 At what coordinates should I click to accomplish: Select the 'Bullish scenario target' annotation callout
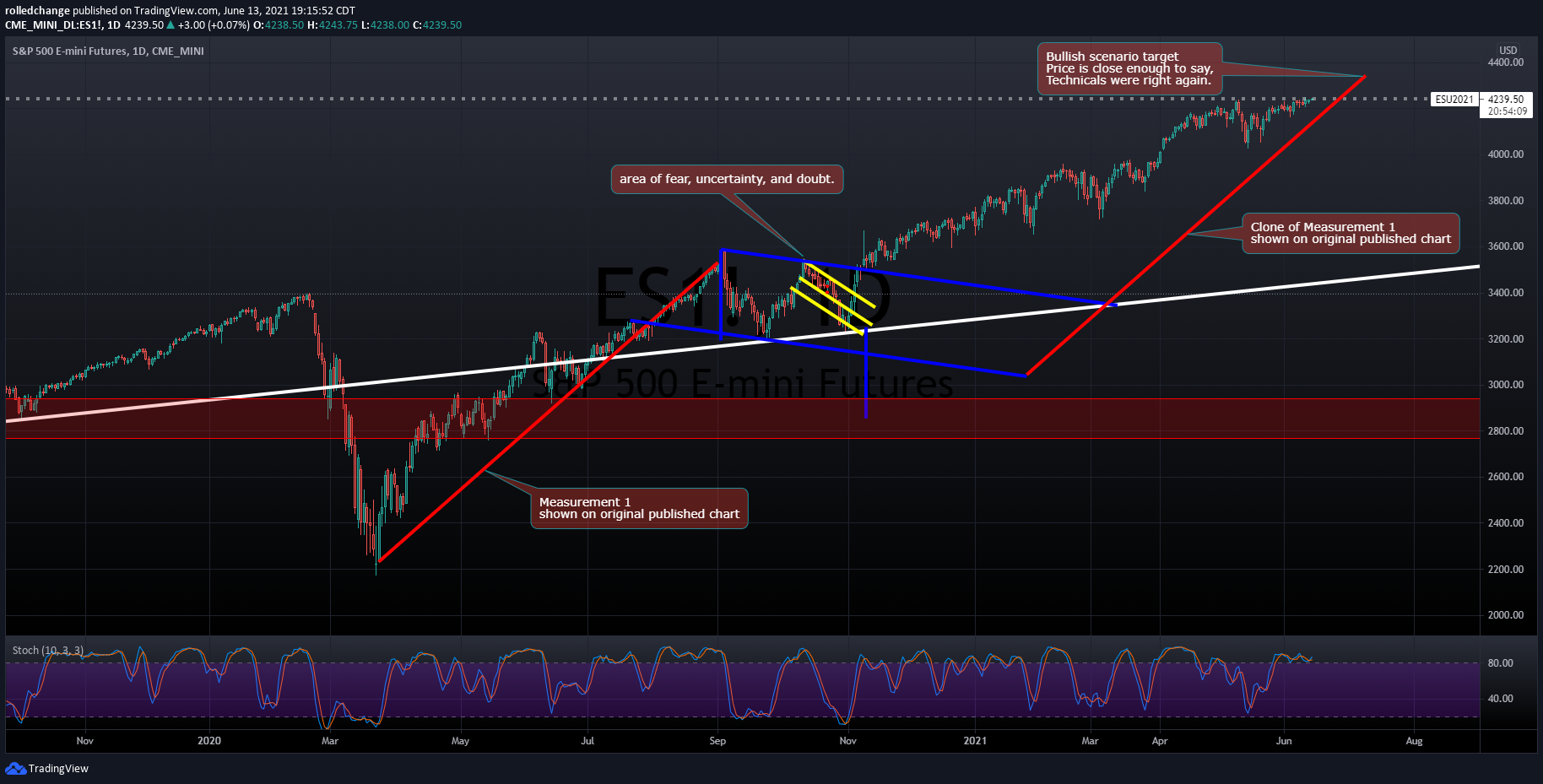[1129, 68]
